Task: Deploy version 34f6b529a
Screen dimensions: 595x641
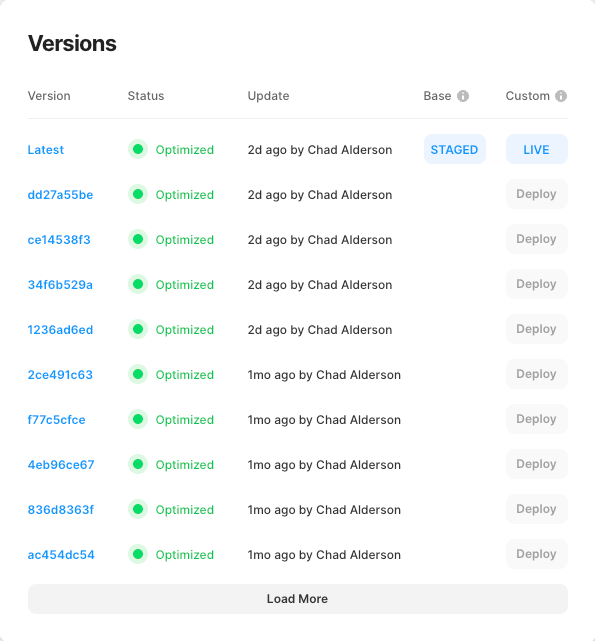Action: [537, 284]
